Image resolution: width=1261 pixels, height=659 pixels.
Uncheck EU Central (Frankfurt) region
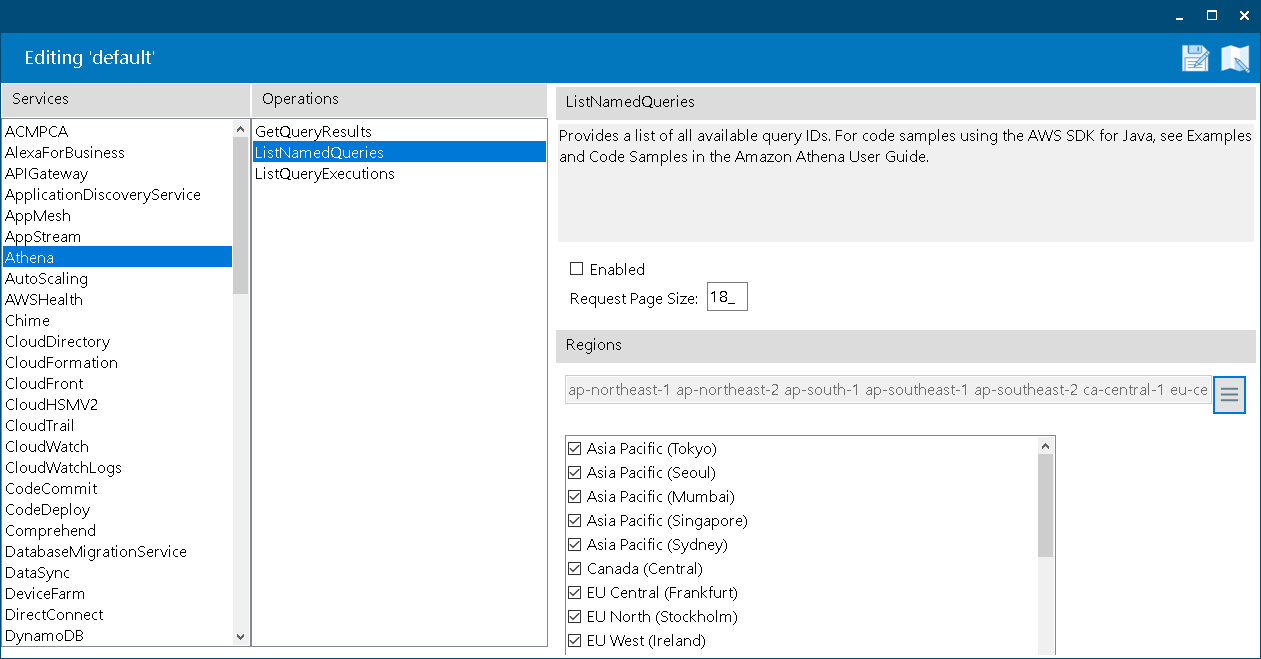coord(574,593)
